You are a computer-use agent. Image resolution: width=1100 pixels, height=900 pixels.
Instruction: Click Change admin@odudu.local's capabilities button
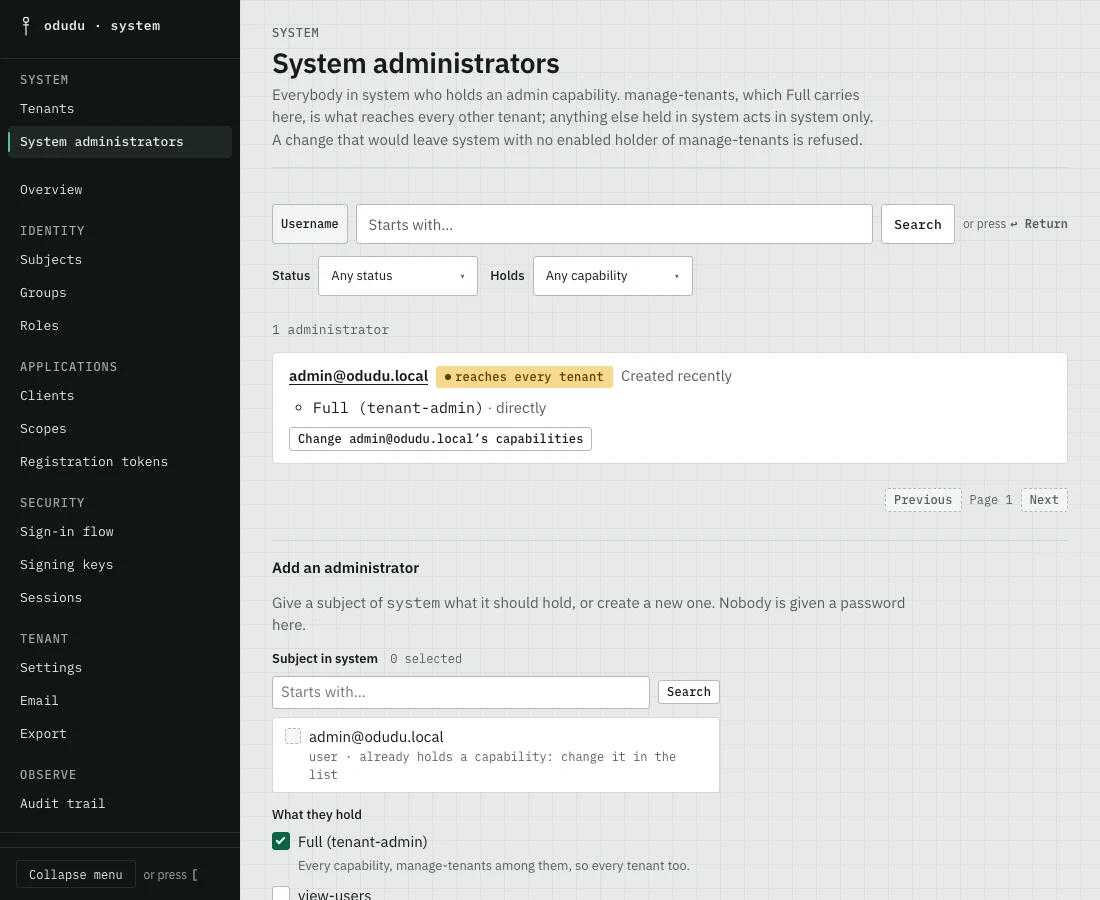(440, 438)
